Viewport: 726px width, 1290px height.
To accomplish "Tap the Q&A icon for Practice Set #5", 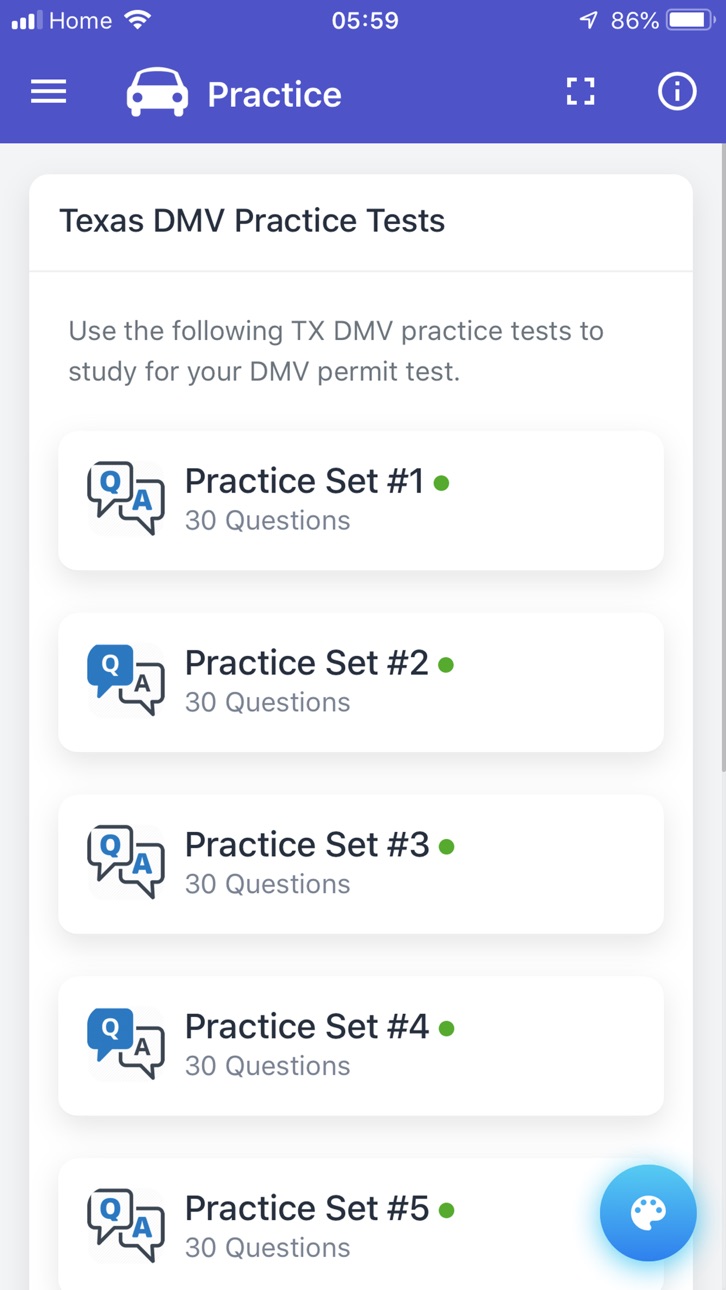I will [x=126, y=1226].
